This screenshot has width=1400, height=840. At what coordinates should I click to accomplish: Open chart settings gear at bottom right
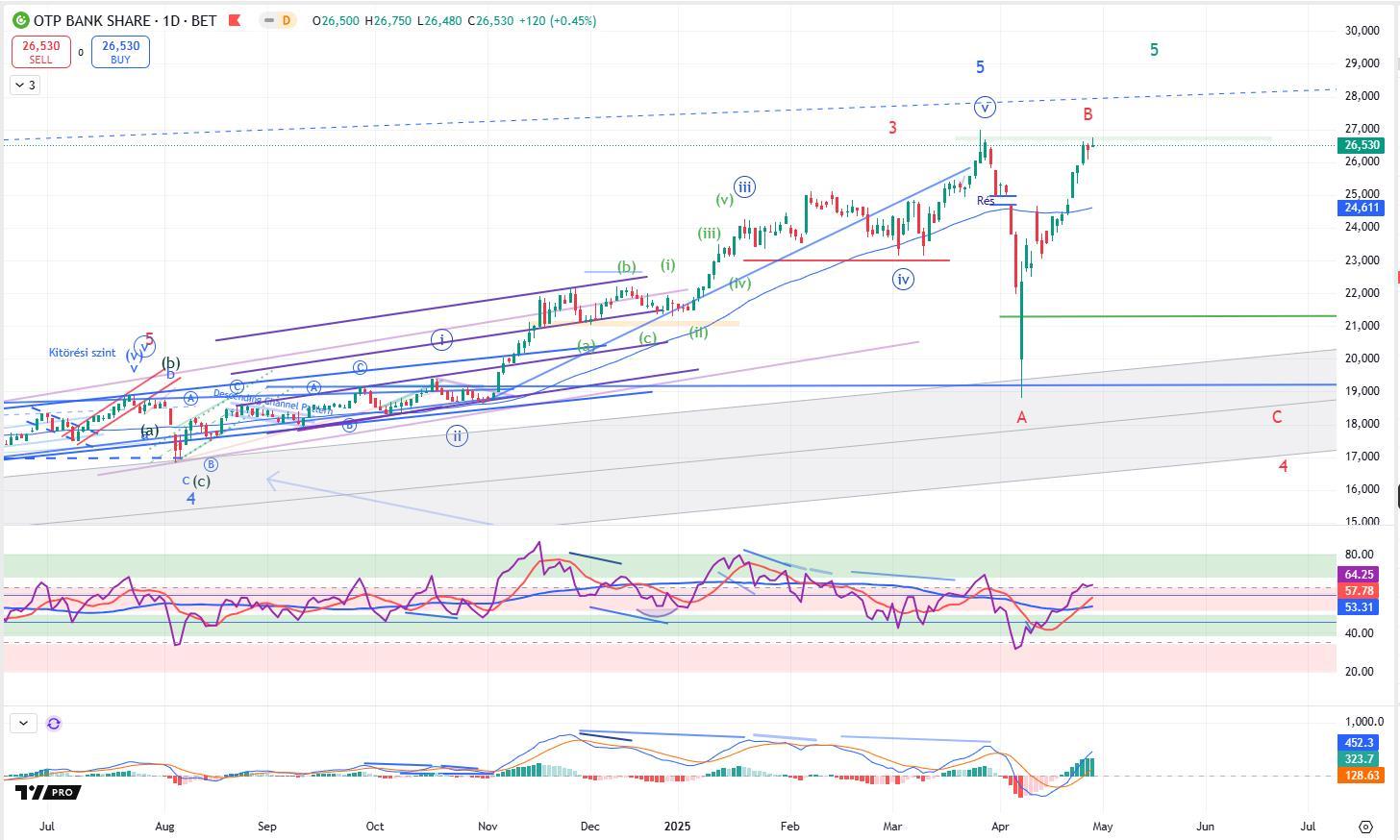pyautogui.click(x=1365, y=827)
